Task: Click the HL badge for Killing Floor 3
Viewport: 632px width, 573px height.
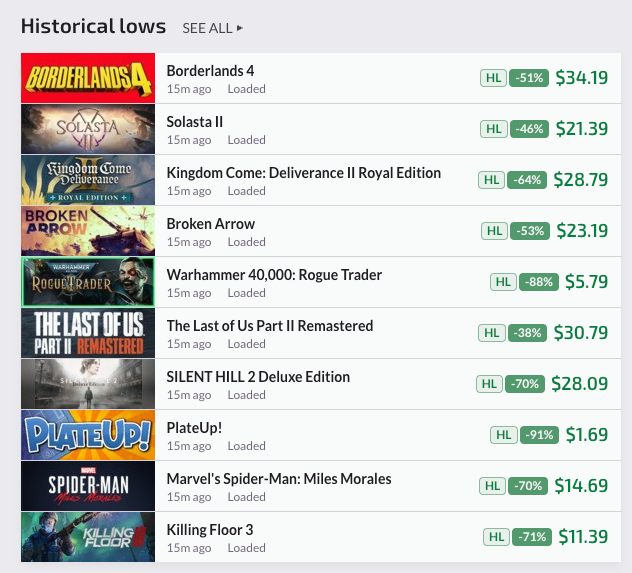Action: coord(497,537)
